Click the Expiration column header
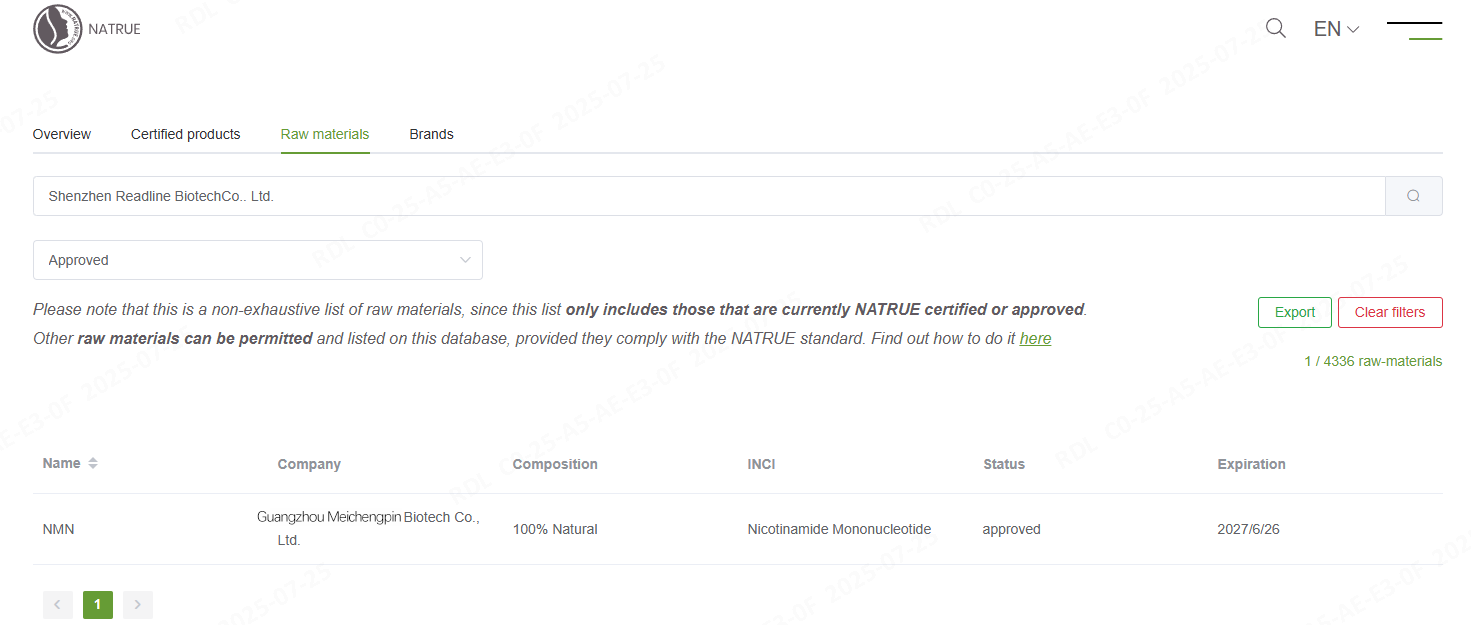Screen dimensions: 1473x627 pyautogui.click(x=1251, y=464)
